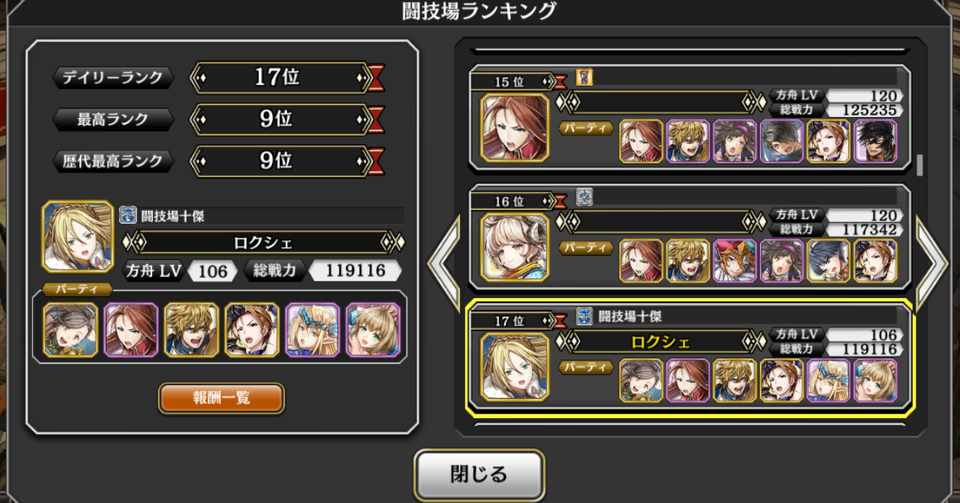
Task: Click the ロクシェ name field in the left panel
Action: (263, 243)
